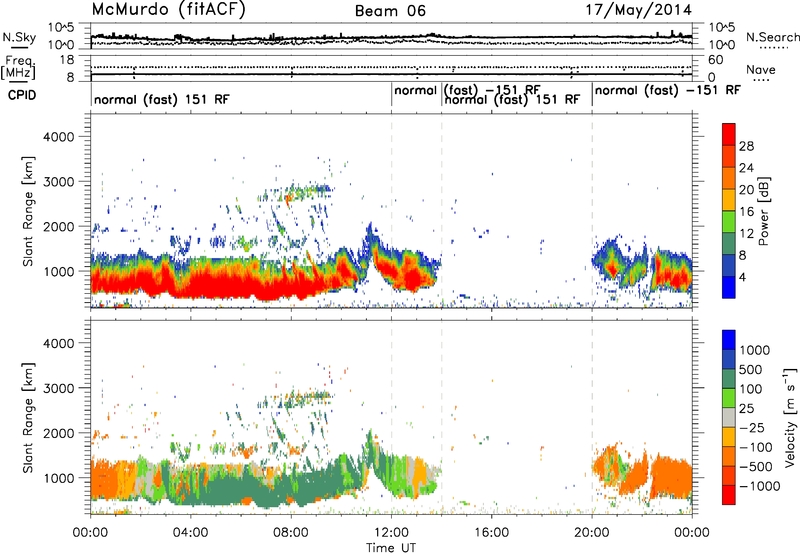The height and width of the screenshot is (554, 800).
Task: Click the 'McMurdo (fitACF)' title text
Action: click(168, 10)
